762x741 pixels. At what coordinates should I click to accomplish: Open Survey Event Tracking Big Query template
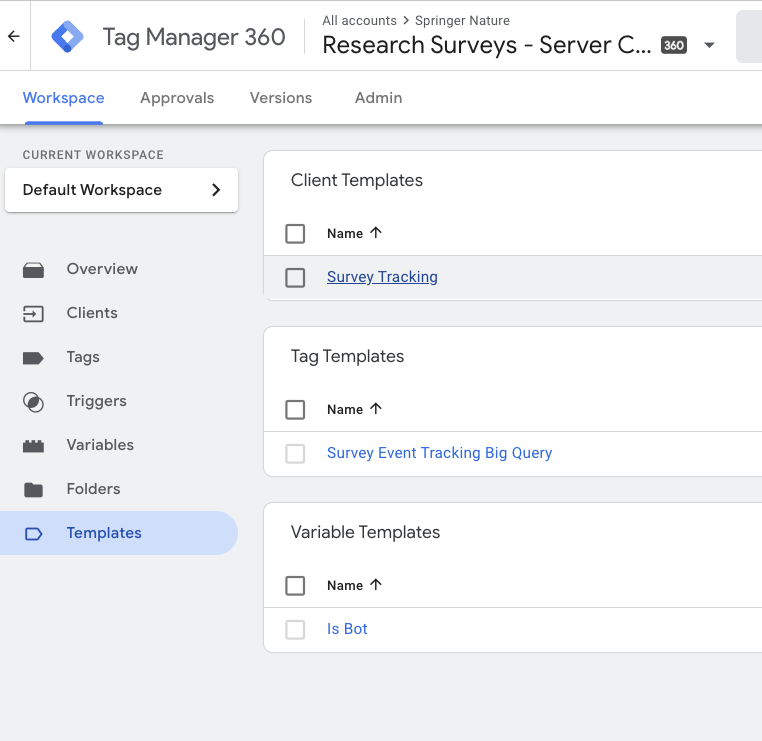click(x=439, y=453)
